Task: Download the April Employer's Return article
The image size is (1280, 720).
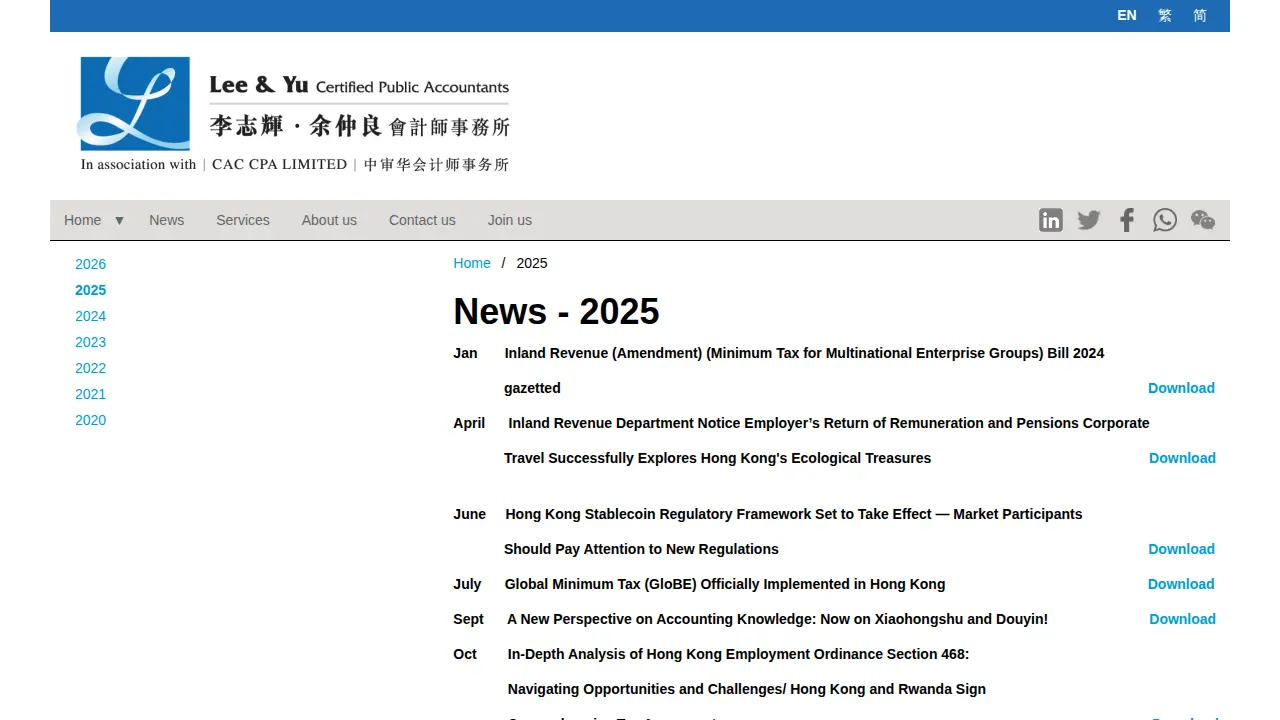Action: pyautogui.click(x=1182, y=458)
